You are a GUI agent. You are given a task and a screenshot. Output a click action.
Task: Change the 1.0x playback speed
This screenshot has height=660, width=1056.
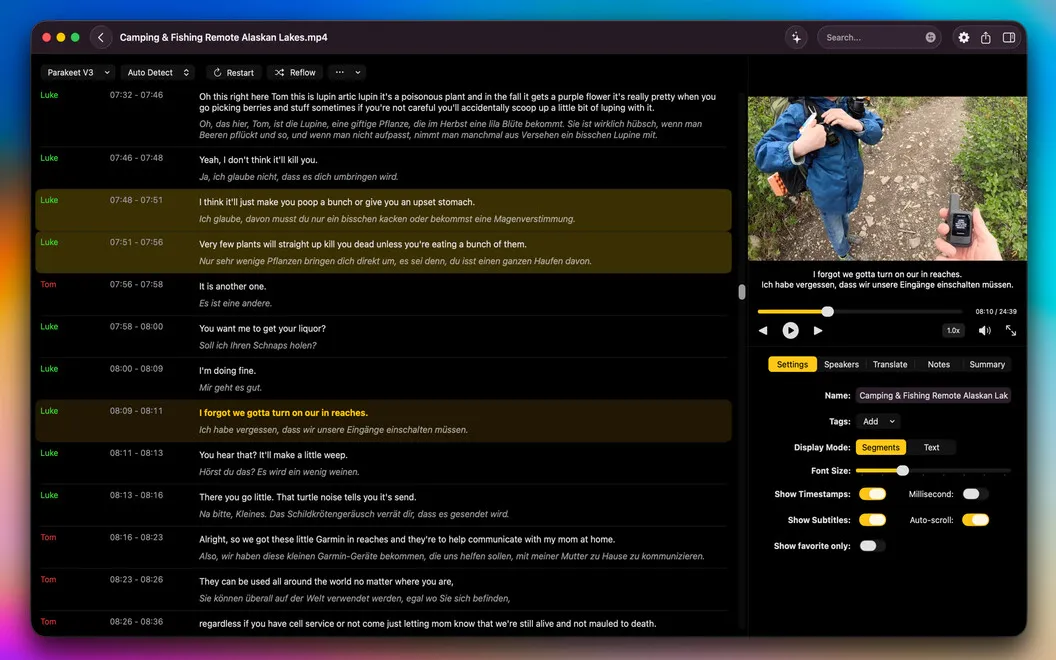click(x=953, y=331)
